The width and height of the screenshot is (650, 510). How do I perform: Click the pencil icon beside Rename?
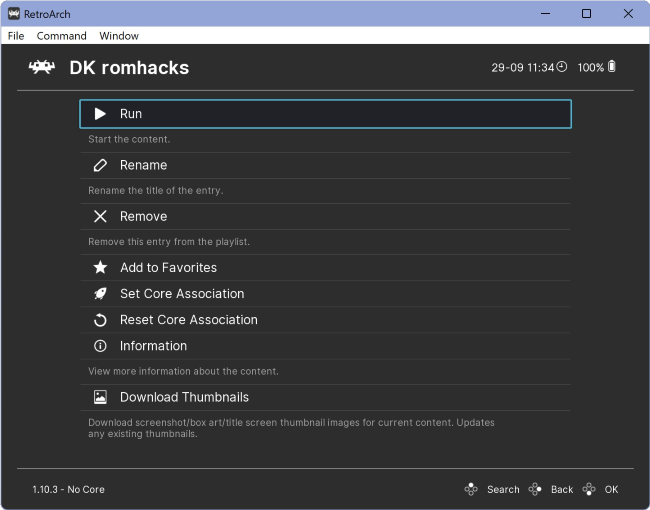100,165
